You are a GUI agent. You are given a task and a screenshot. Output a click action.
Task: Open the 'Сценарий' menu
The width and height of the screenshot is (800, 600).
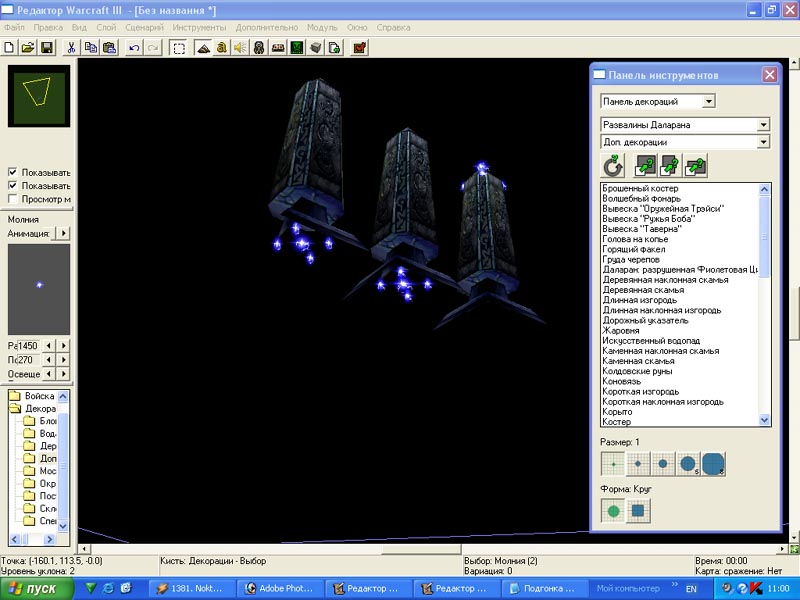(x=144, y=27)
